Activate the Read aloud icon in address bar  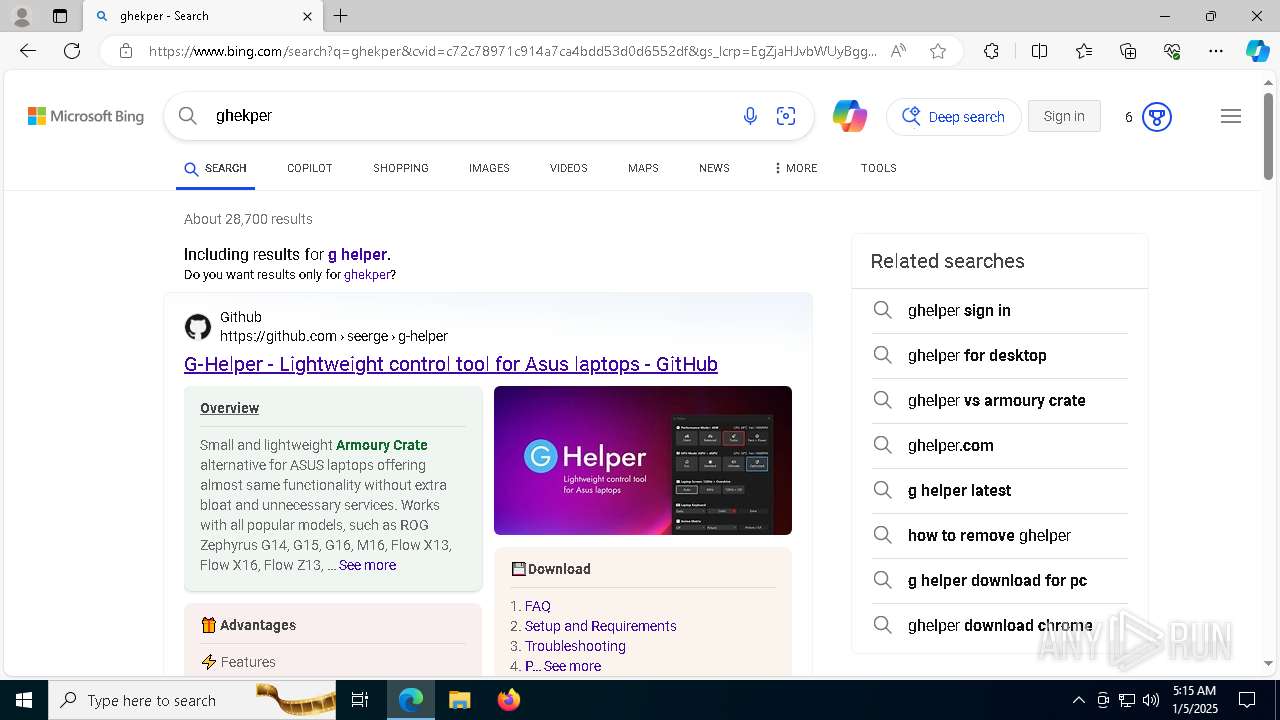point(898,51)
